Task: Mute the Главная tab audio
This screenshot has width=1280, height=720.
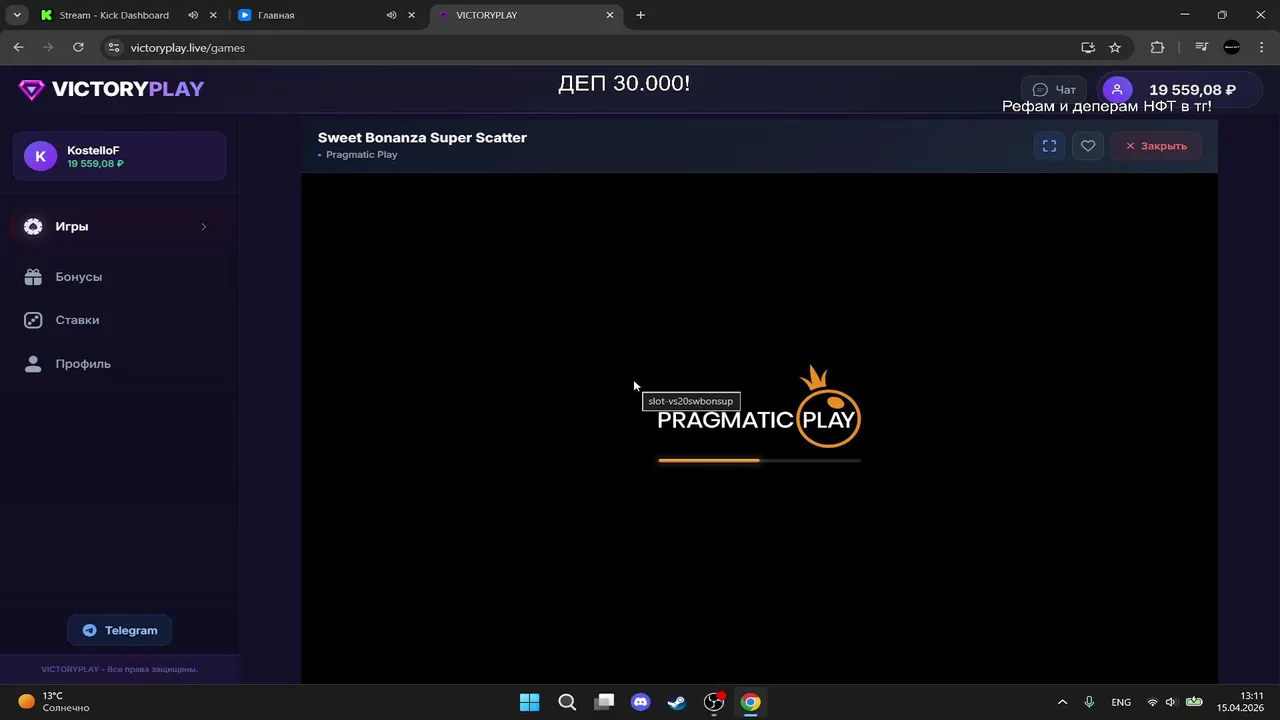Action: pos(391,15)
